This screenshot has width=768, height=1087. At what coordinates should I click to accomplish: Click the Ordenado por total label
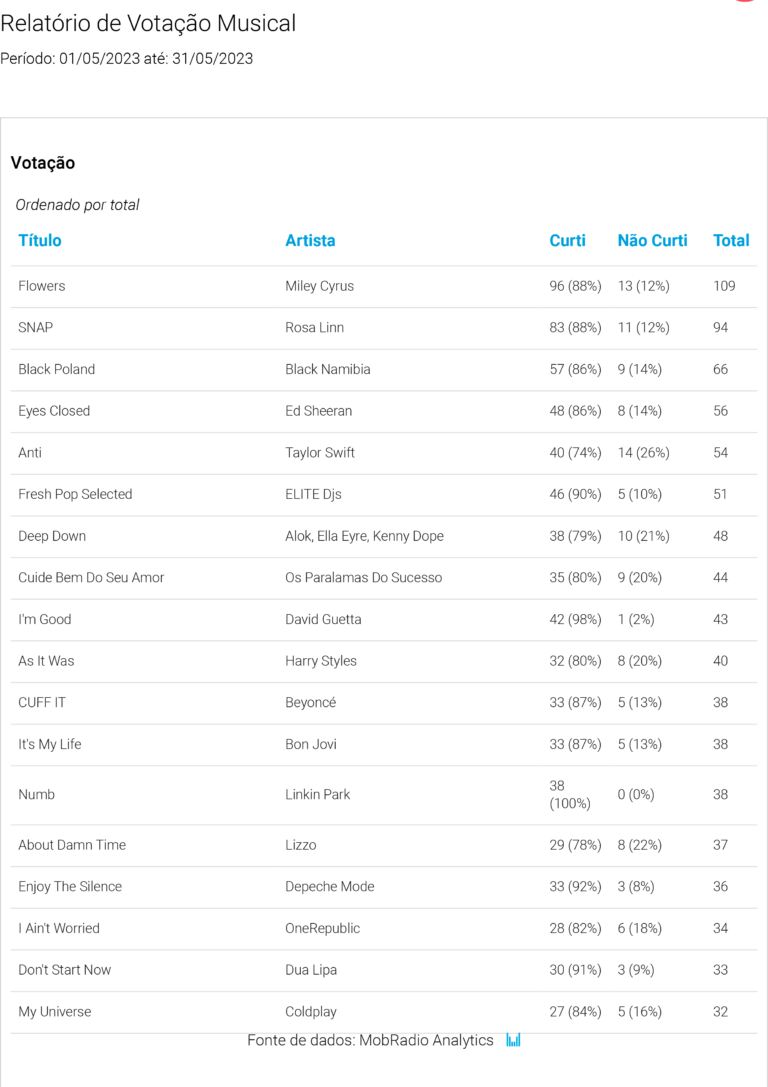77,205
